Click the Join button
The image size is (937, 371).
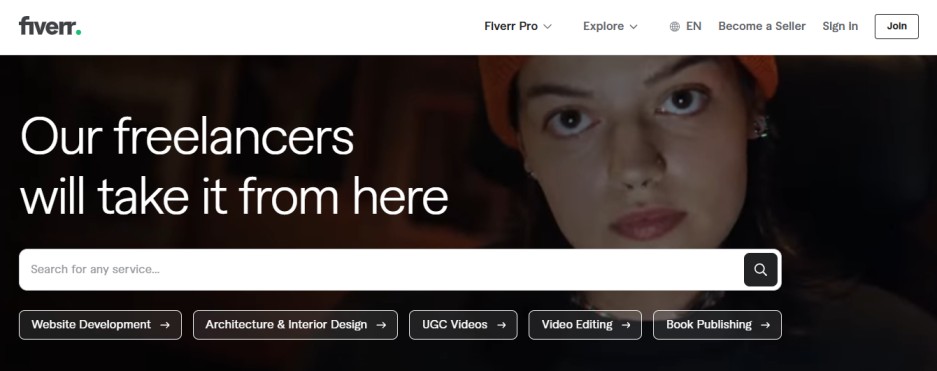[x=896, y=26]
